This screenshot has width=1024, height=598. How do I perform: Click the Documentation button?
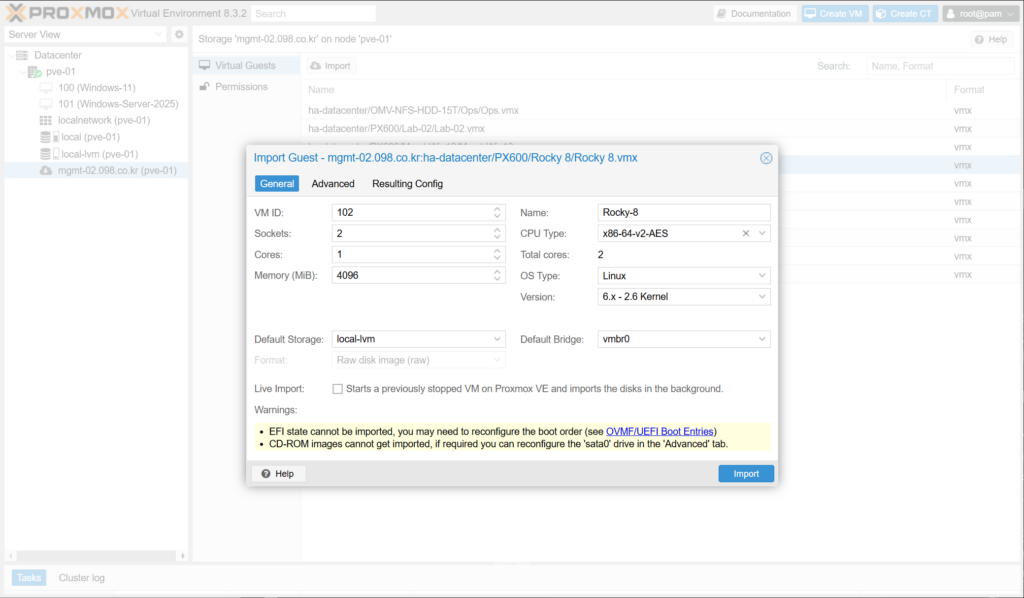(x=755, y=14)
